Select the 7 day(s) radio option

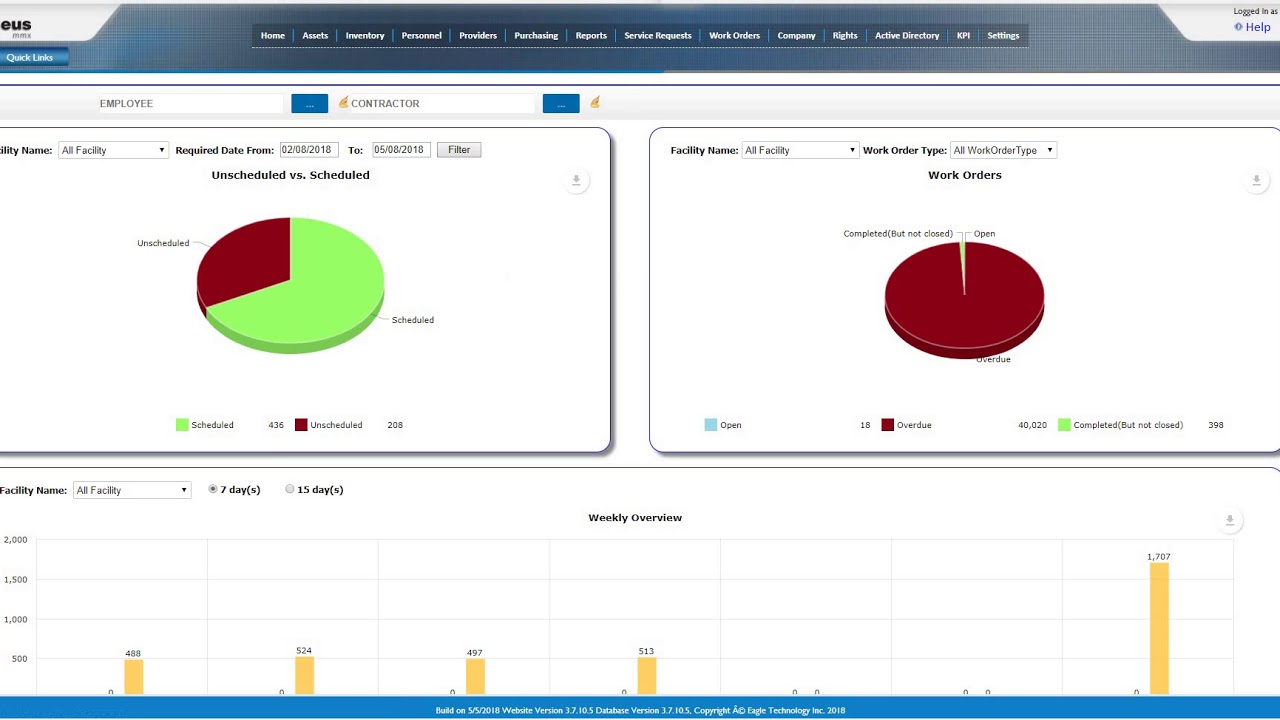tap(213, 490)
